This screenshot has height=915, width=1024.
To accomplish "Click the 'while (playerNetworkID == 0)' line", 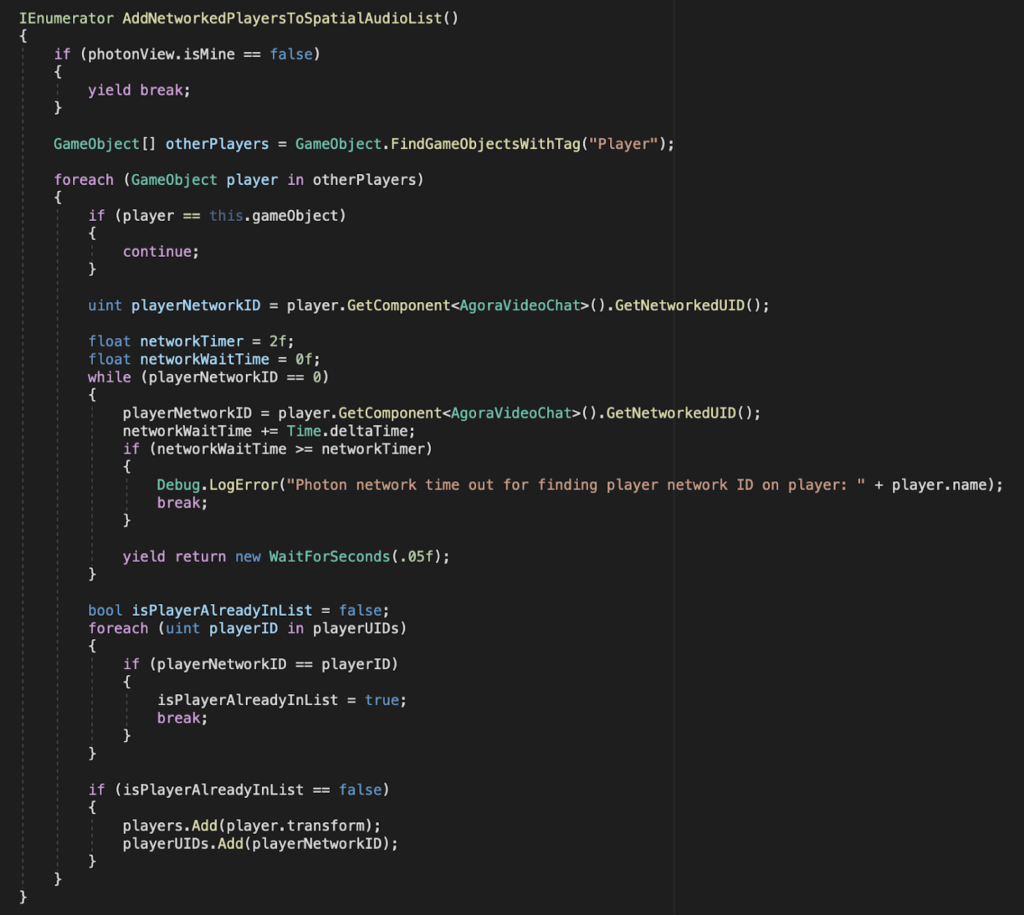I will pyautogui.click(x=208, y=377).
